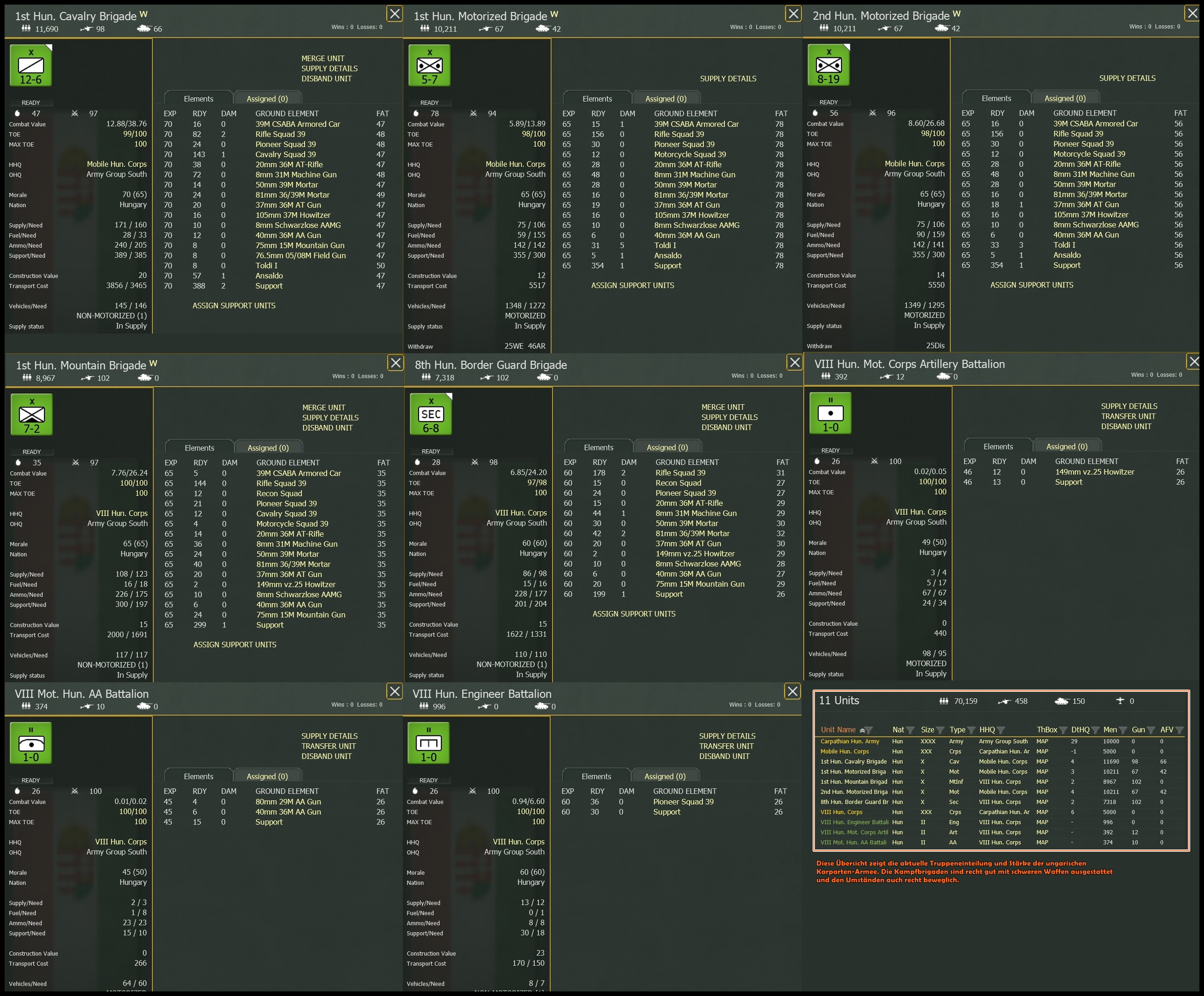
Task: Select VIII Hun. Corps row in units list
Action: click(1001, 812)
